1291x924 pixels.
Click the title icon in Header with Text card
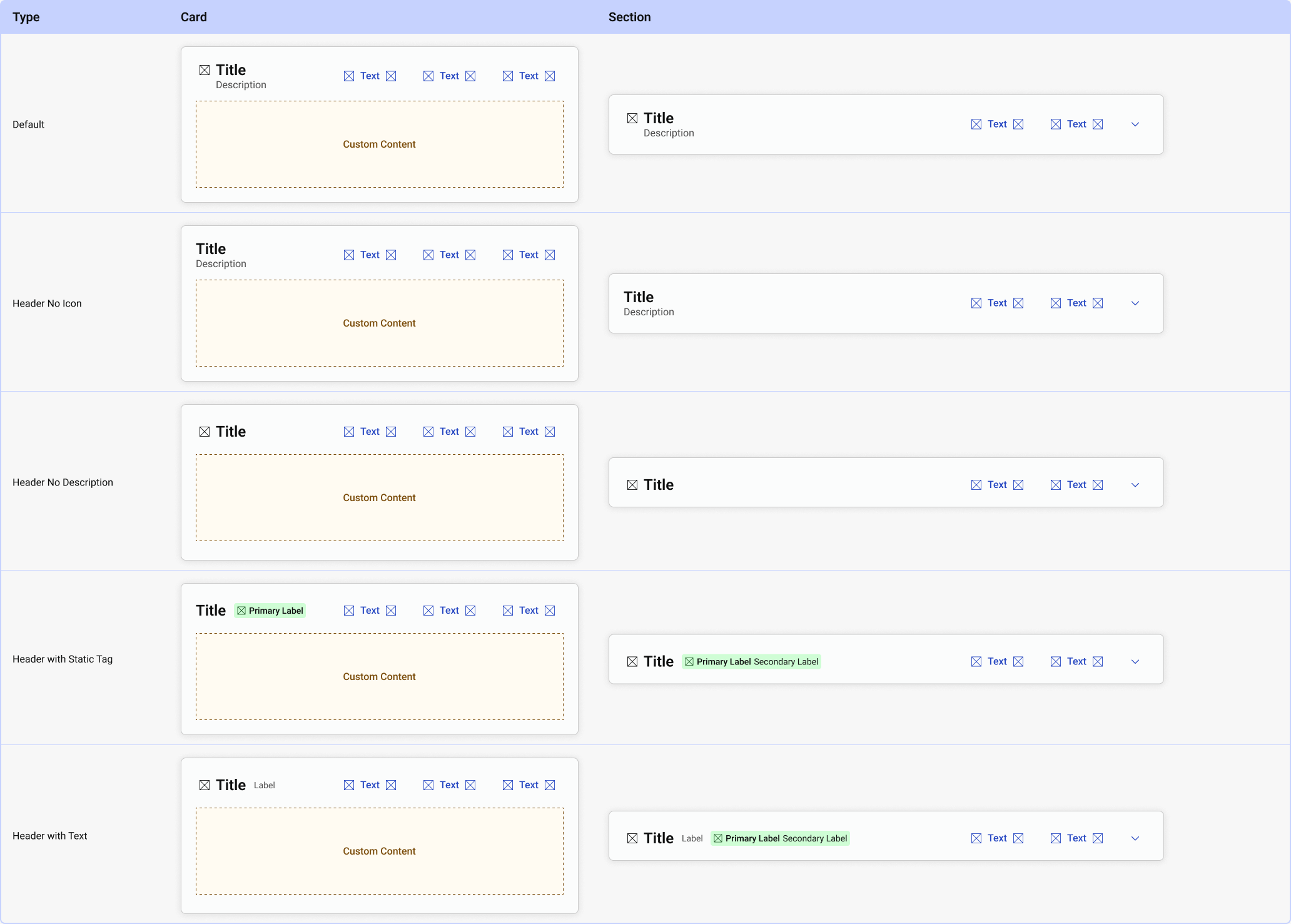coord(205,785)
